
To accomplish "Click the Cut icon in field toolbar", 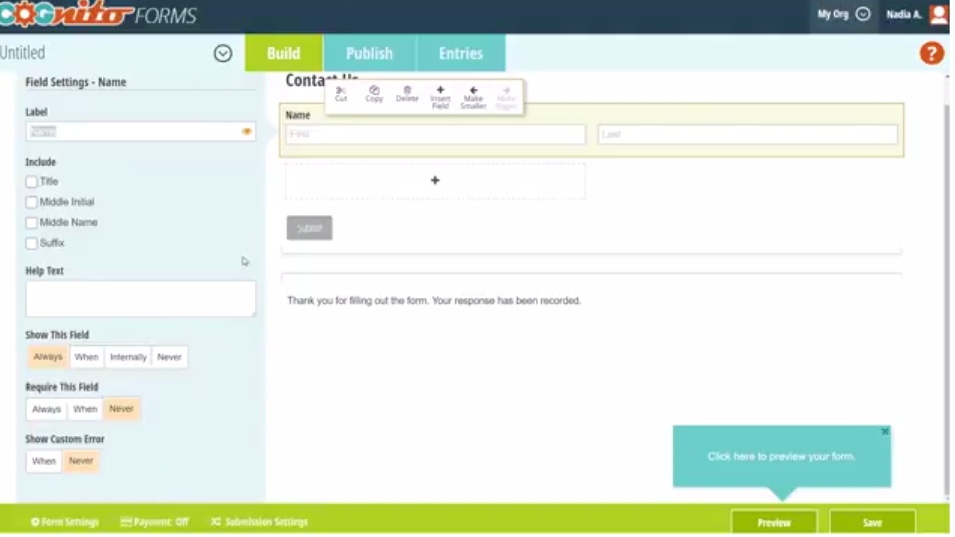I will click(x=341, y=93).
